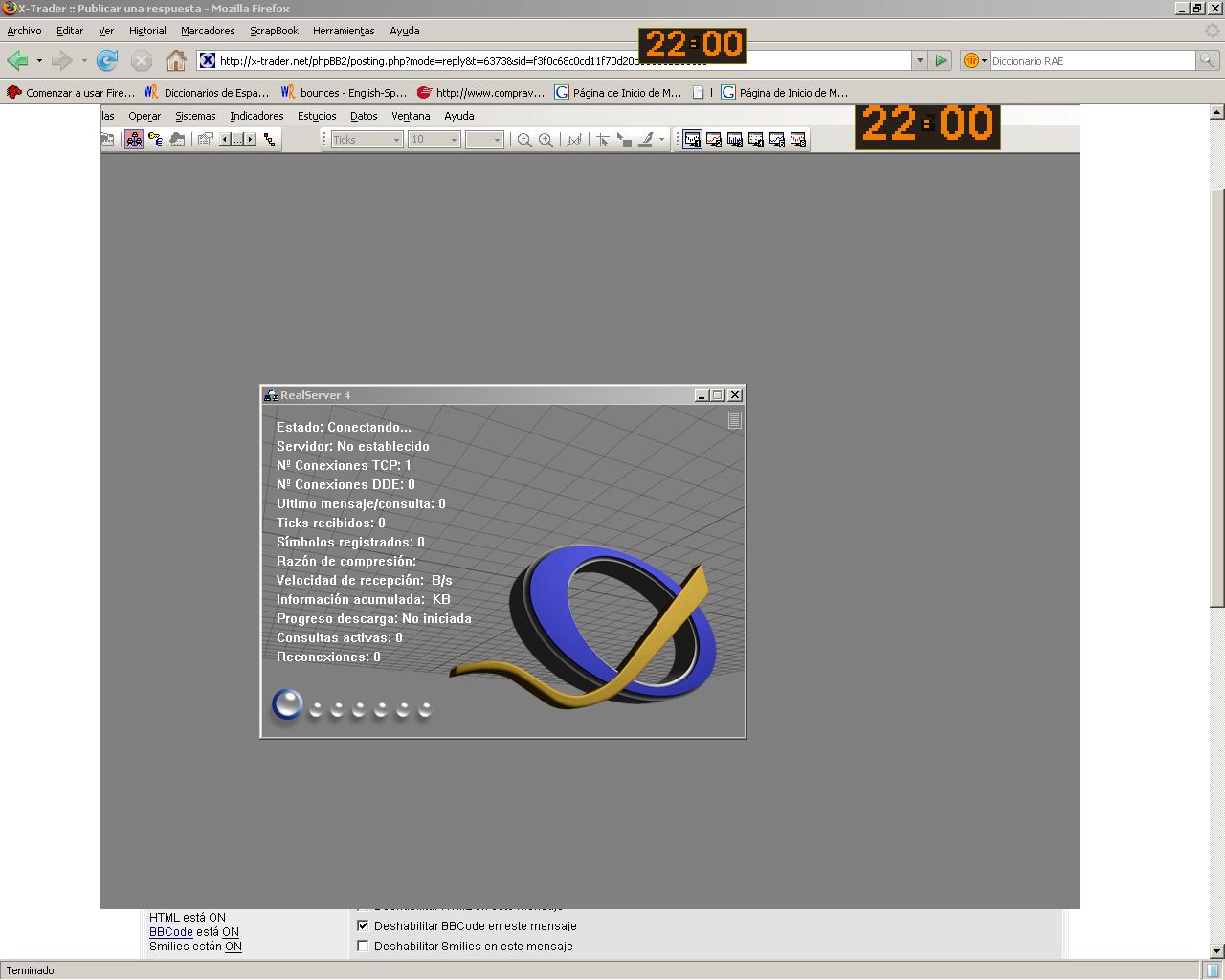Open the 'bounces - English-Sp...' bookmark
This screenshot has height=980, width=1225.
[344, 93]
